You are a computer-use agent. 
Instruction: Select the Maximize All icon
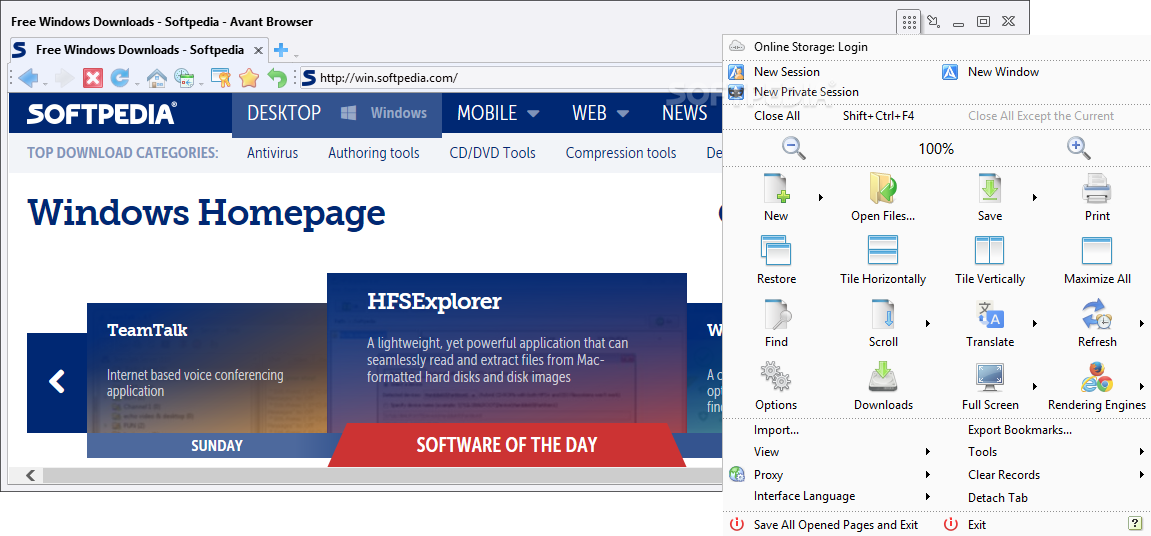[1097, 250]
